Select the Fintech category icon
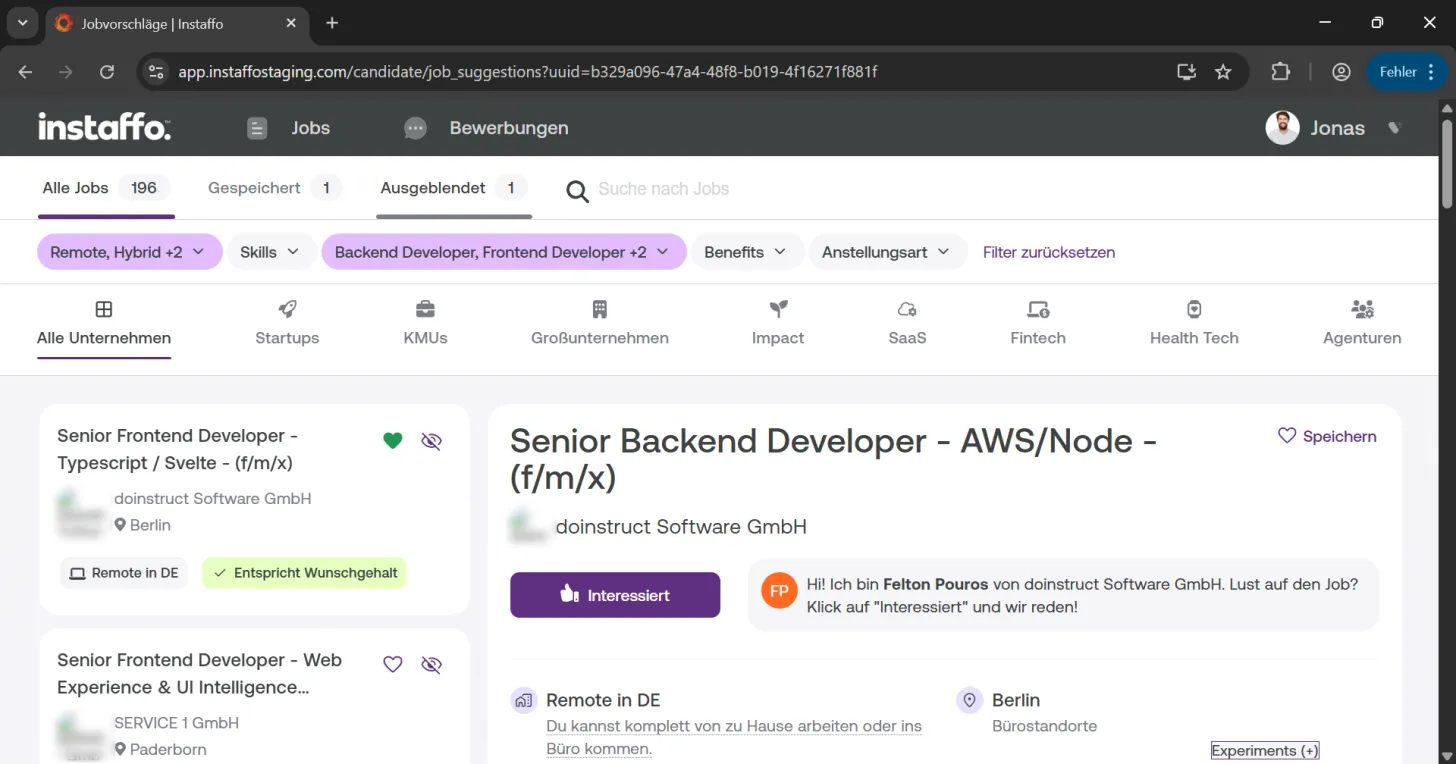Viewport: 1456px width, 764px height. pos(1038,309)
